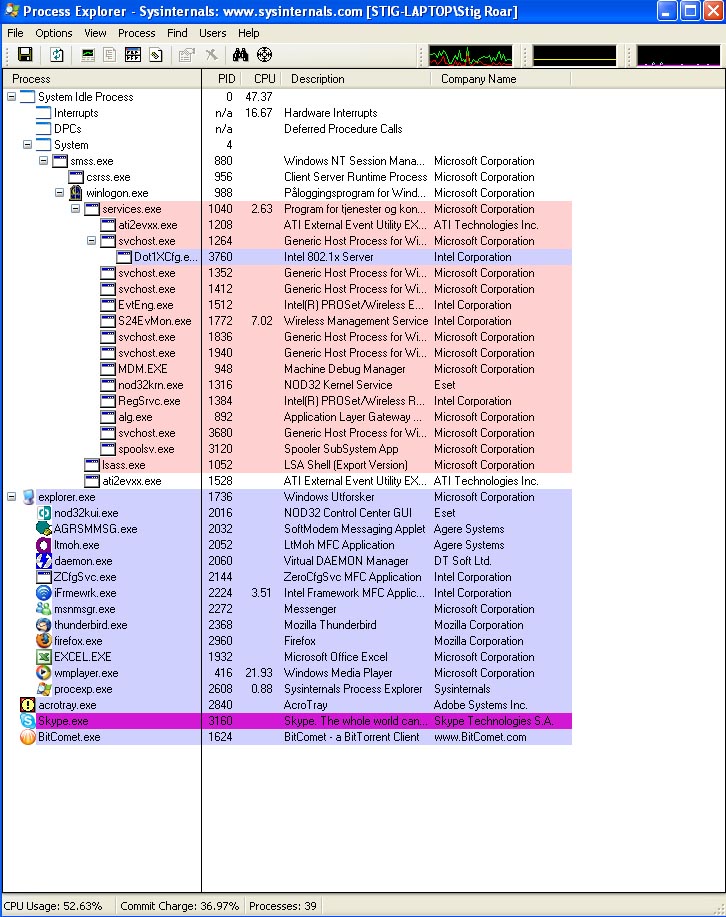Open the Find menu
The image size is (726, 917).
pyautogui.click(x=177, y=33)
